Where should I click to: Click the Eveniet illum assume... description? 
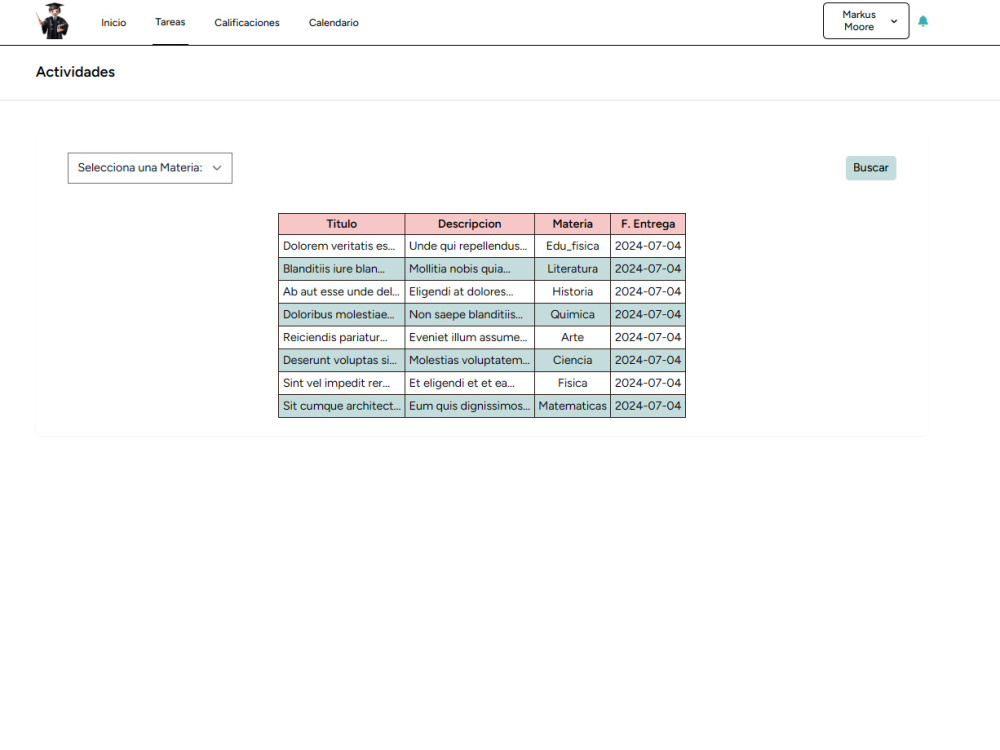click(x=469, y=337)
